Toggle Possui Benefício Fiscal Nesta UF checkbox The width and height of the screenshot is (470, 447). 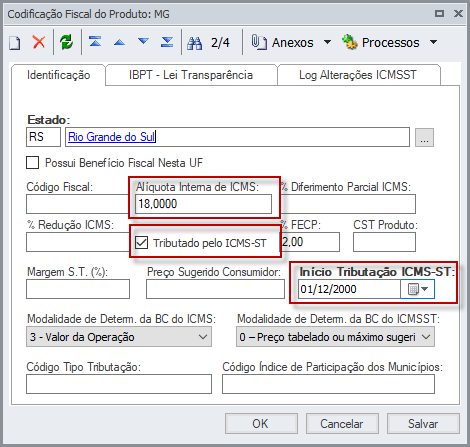[32, 163]
